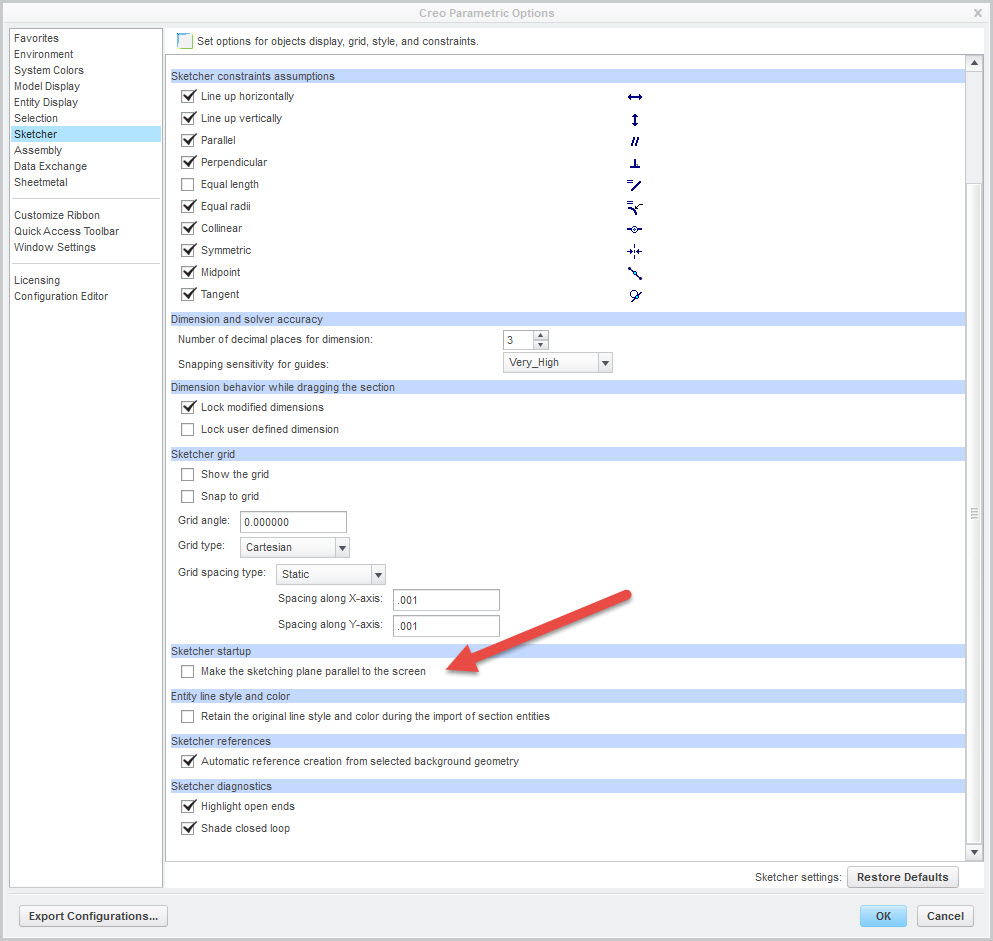Enable Snap to grid

click(x=187, y=496)
